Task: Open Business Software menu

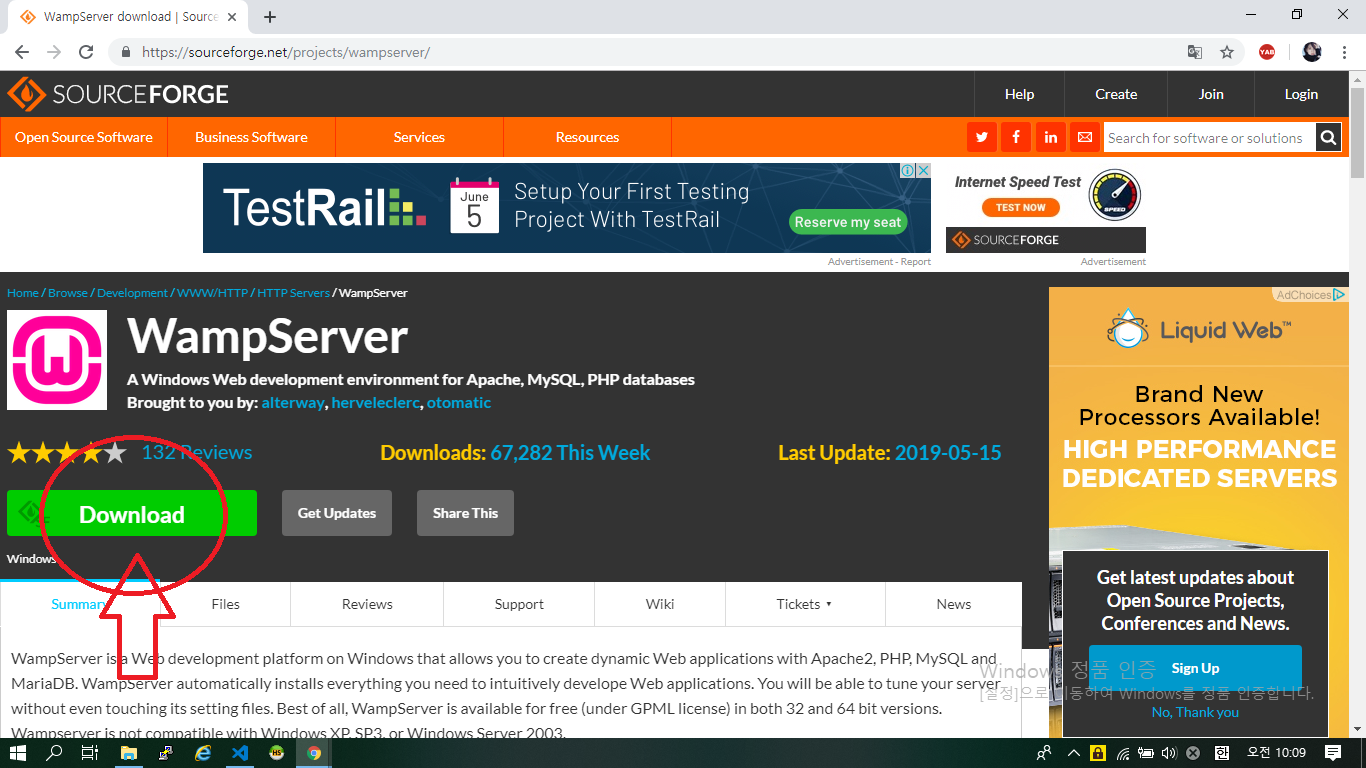Action: (x=251, y=137)
